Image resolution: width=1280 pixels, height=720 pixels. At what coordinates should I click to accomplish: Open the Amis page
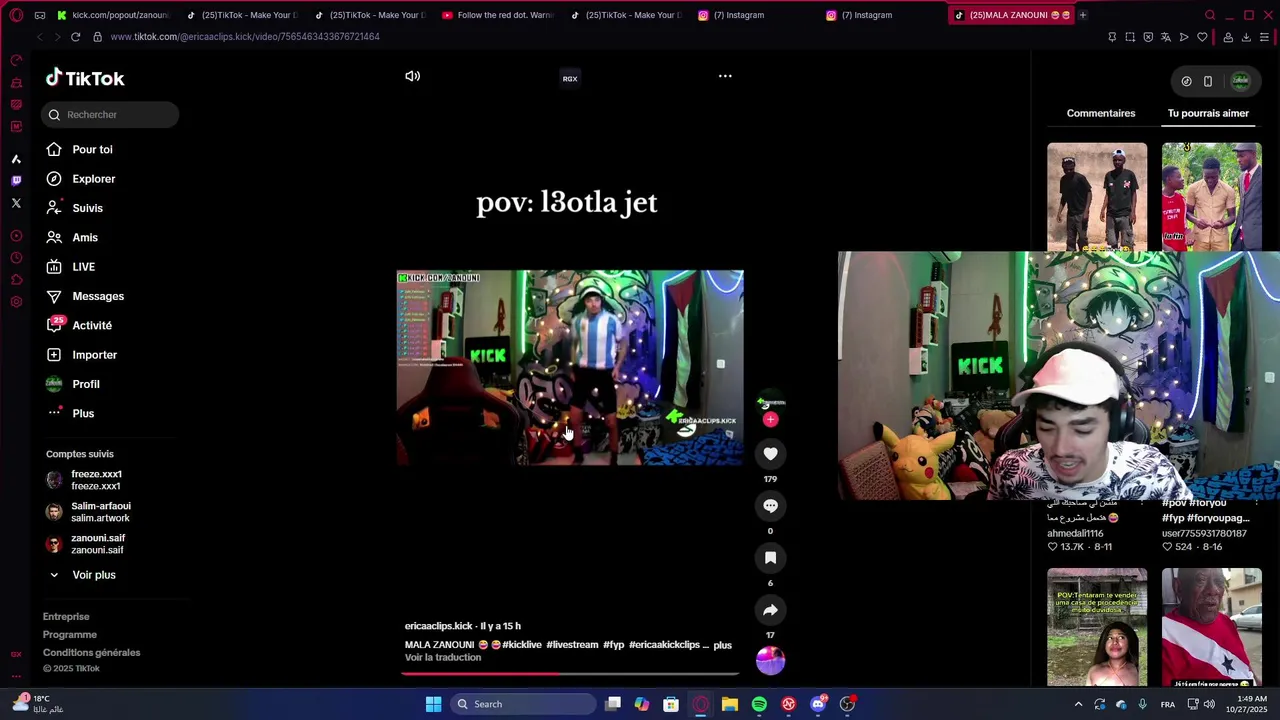[x=85, y=238]
